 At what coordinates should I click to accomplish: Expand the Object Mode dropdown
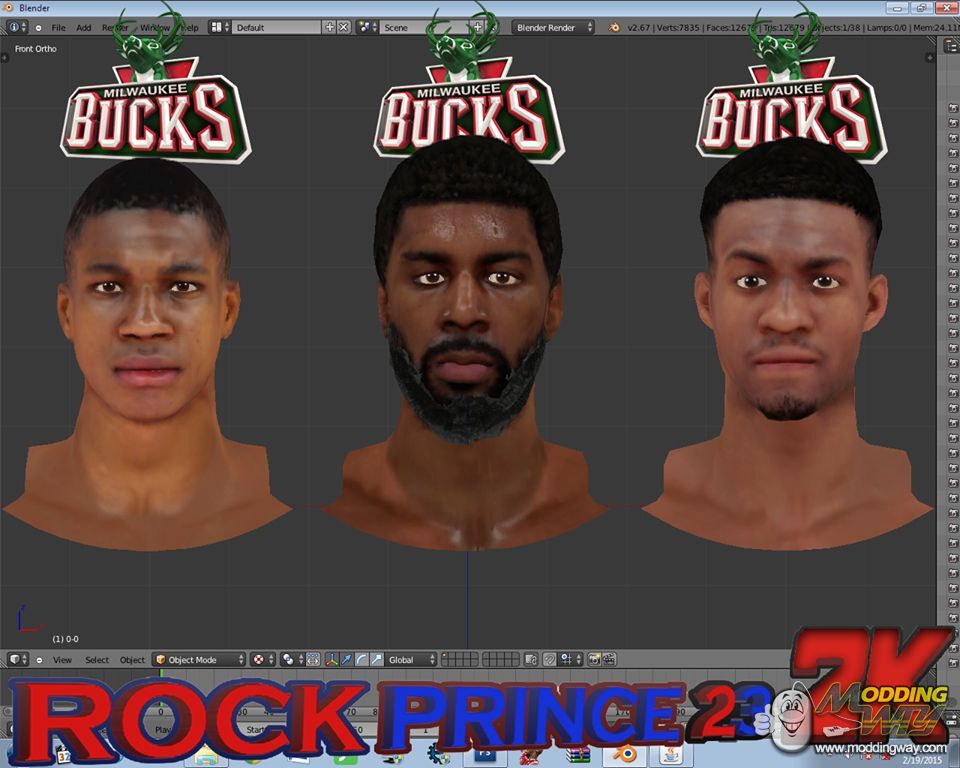(198, 660)
